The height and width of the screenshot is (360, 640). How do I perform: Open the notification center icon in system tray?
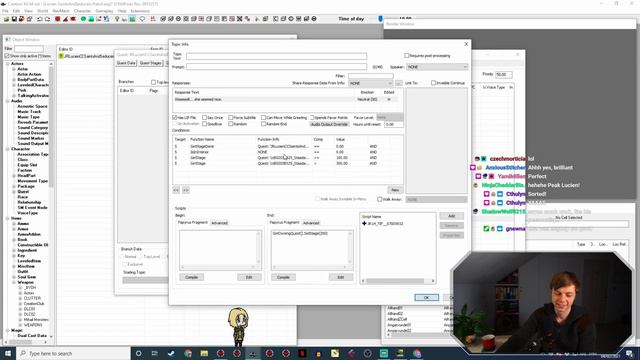[x=629, y=353]
